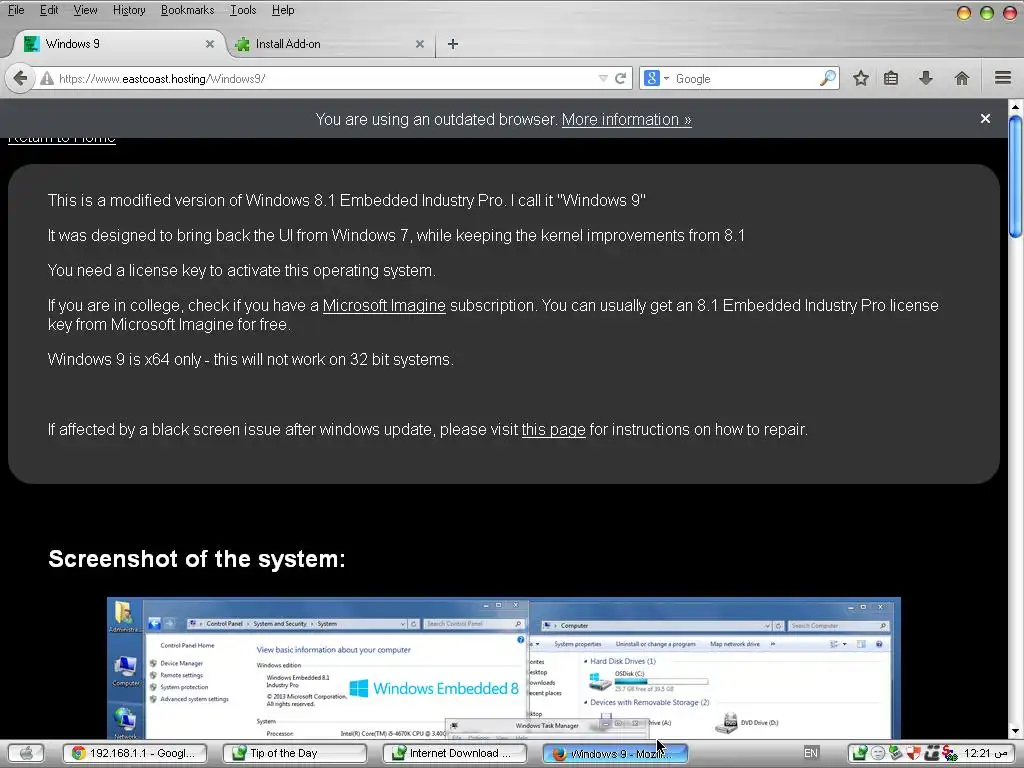Click the page vertical scrollbar thumb

coord(1015,176)
